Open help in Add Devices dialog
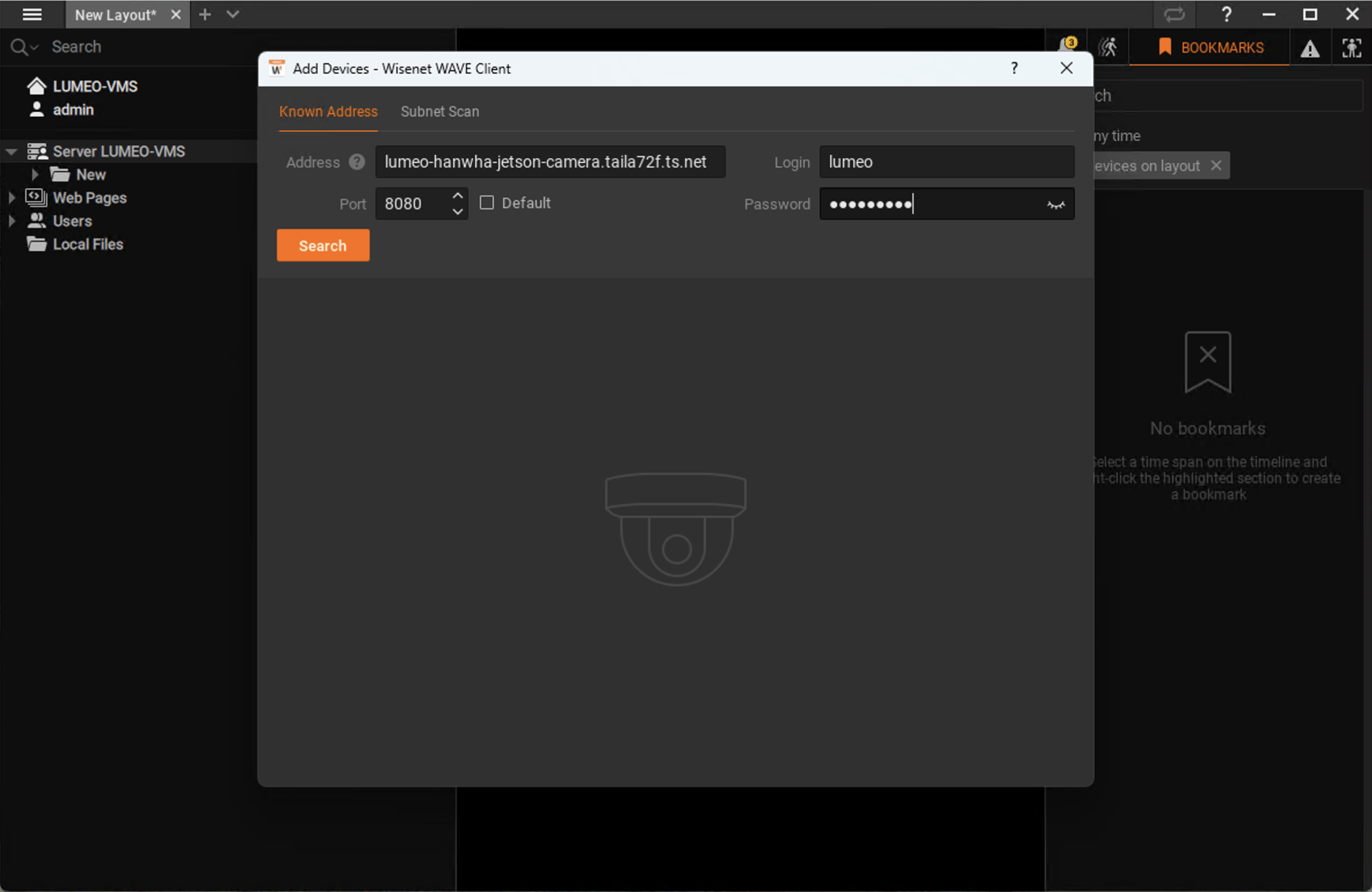The width and height of the screenshot is (1372, 892). pyautogui.click(x=1014, y=68)
